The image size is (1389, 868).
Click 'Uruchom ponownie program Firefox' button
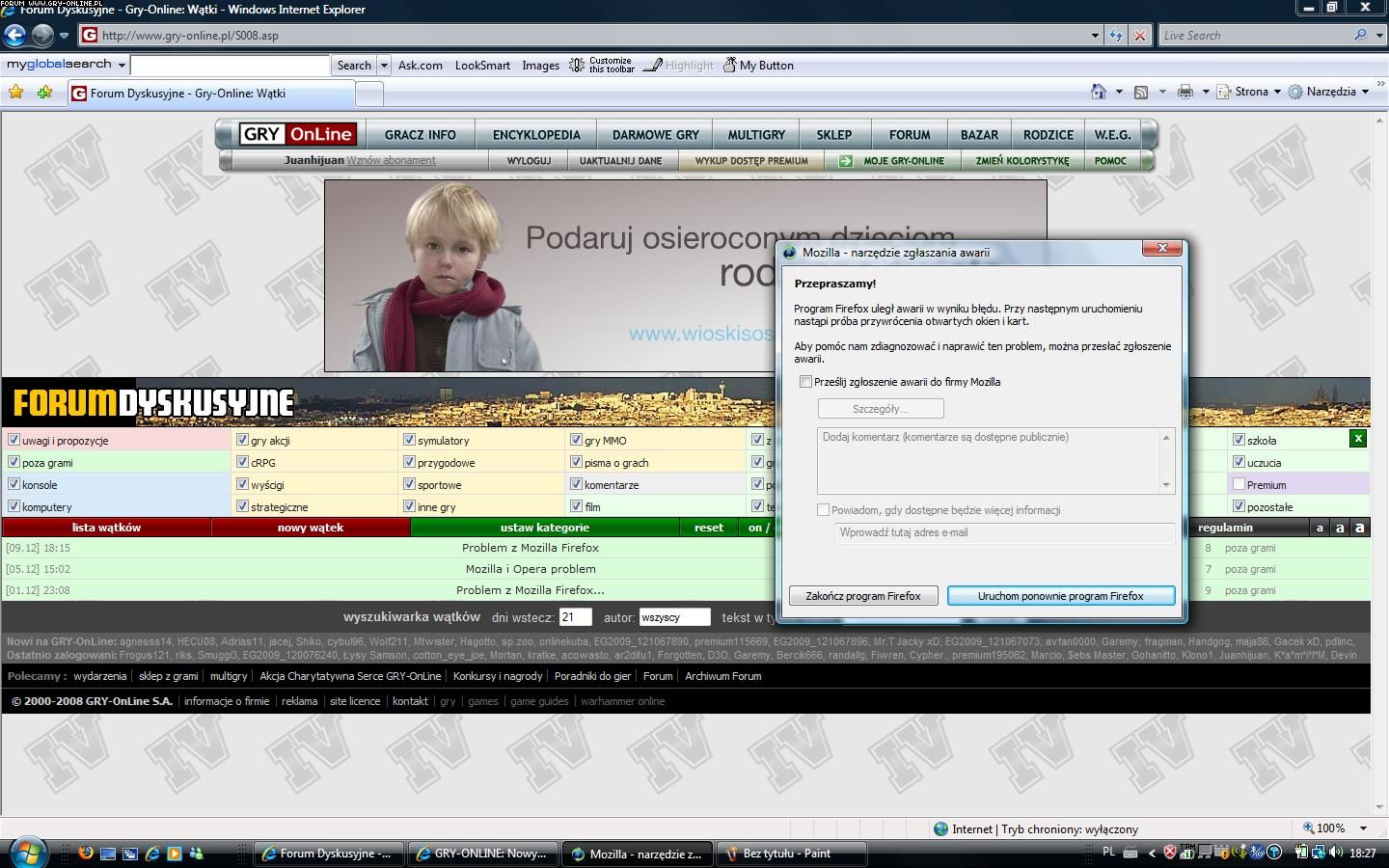point(1061,596)
